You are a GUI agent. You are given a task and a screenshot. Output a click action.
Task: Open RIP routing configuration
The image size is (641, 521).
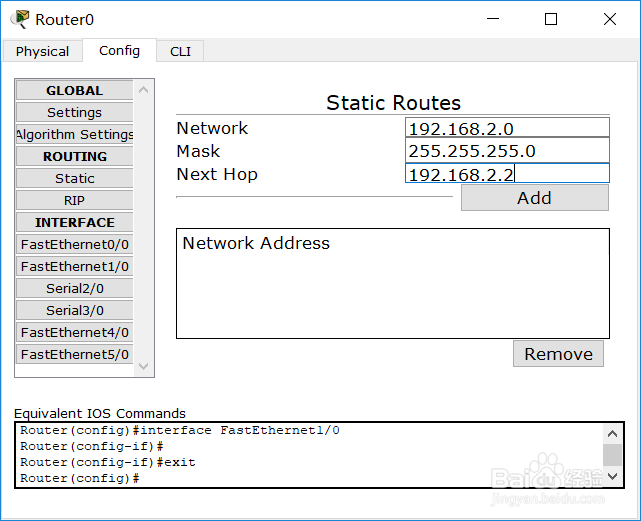tap(74, 201)
